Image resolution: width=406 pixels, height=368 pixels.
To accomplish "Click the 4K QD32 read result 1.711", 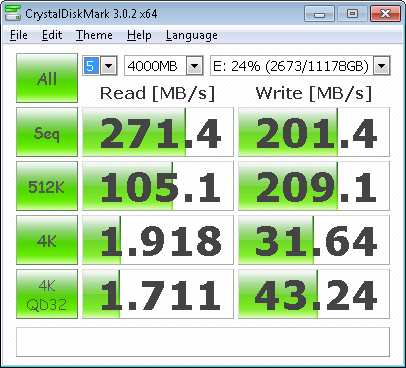I will [158, 294].
